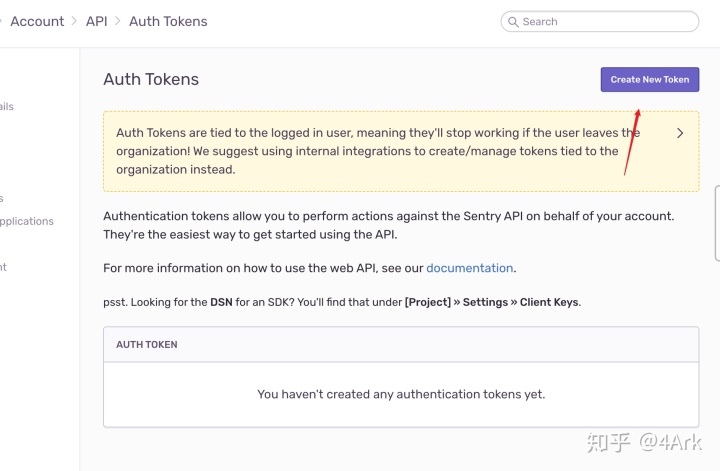Click the chevron between Account and API

[74, 22]
